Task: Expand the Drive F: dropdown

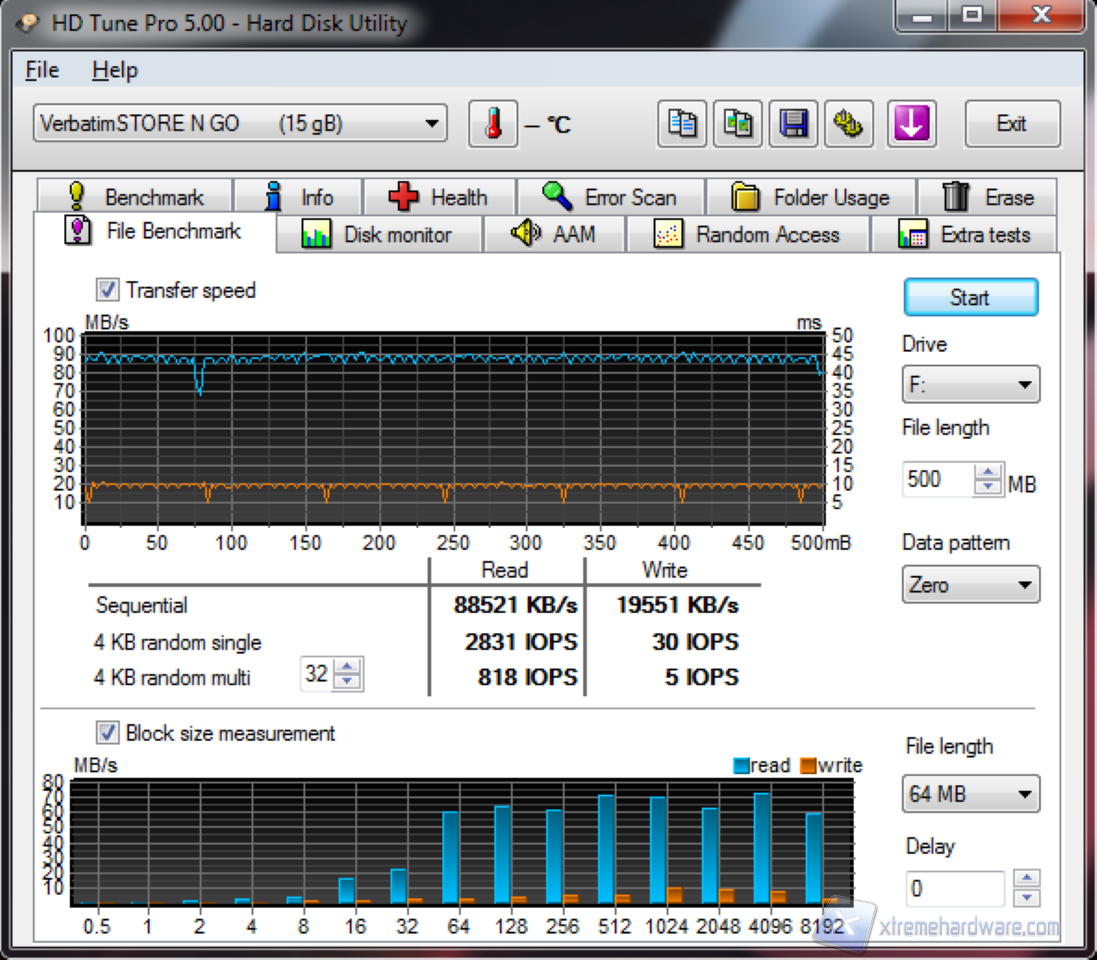Action: click(970, 385)
